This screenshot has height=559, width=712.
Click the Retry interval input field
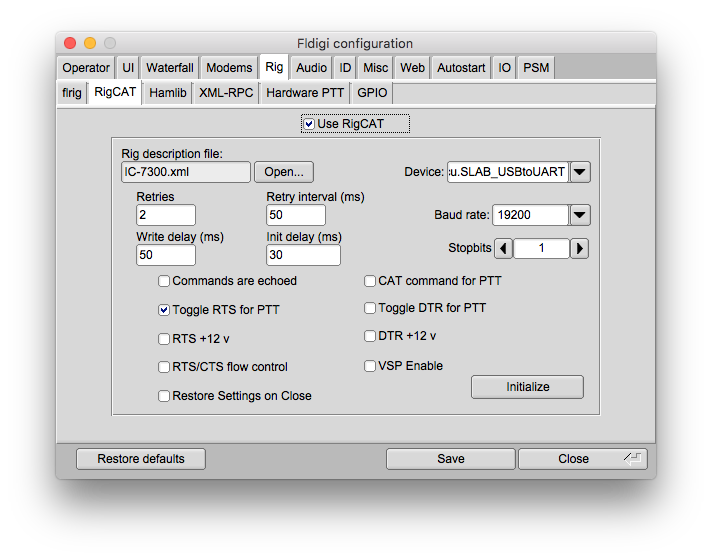click(x=296, y=215)
